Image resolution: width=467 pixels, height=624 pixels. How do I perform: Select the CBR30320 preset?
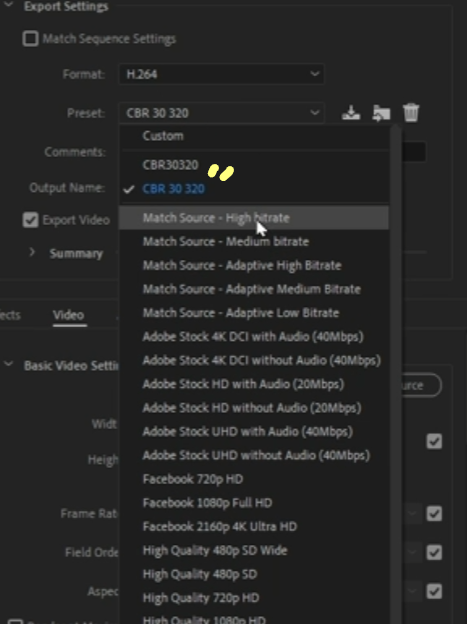coord(254,165)
